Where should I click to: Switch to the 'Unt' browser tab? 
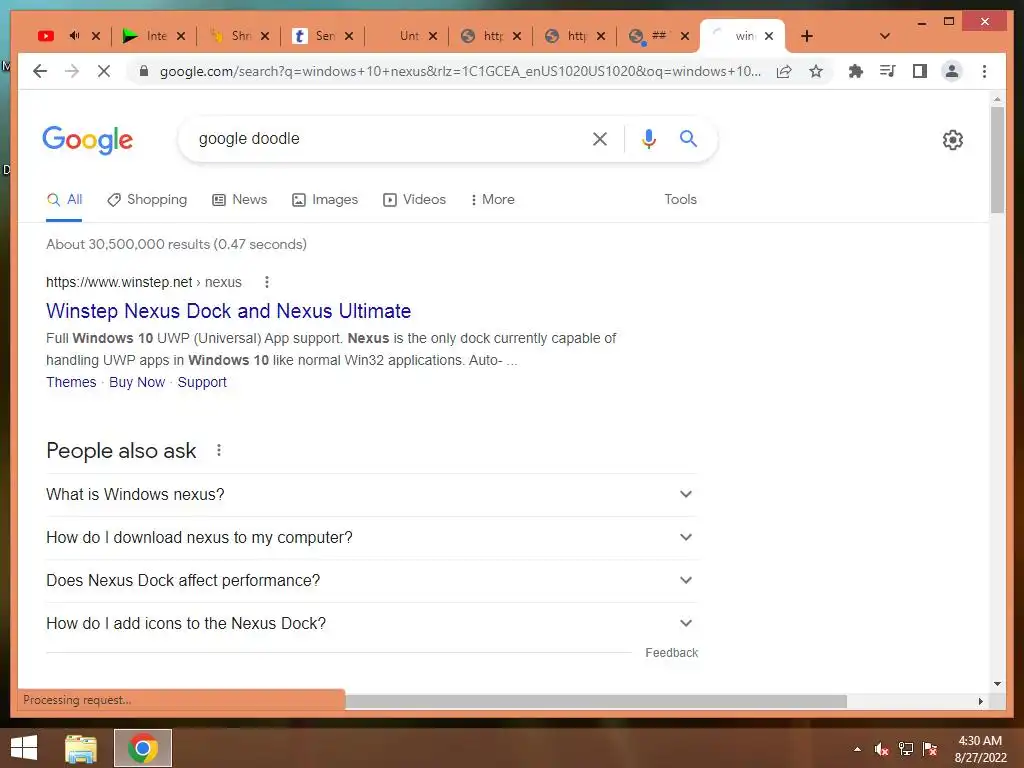point(409,36)
